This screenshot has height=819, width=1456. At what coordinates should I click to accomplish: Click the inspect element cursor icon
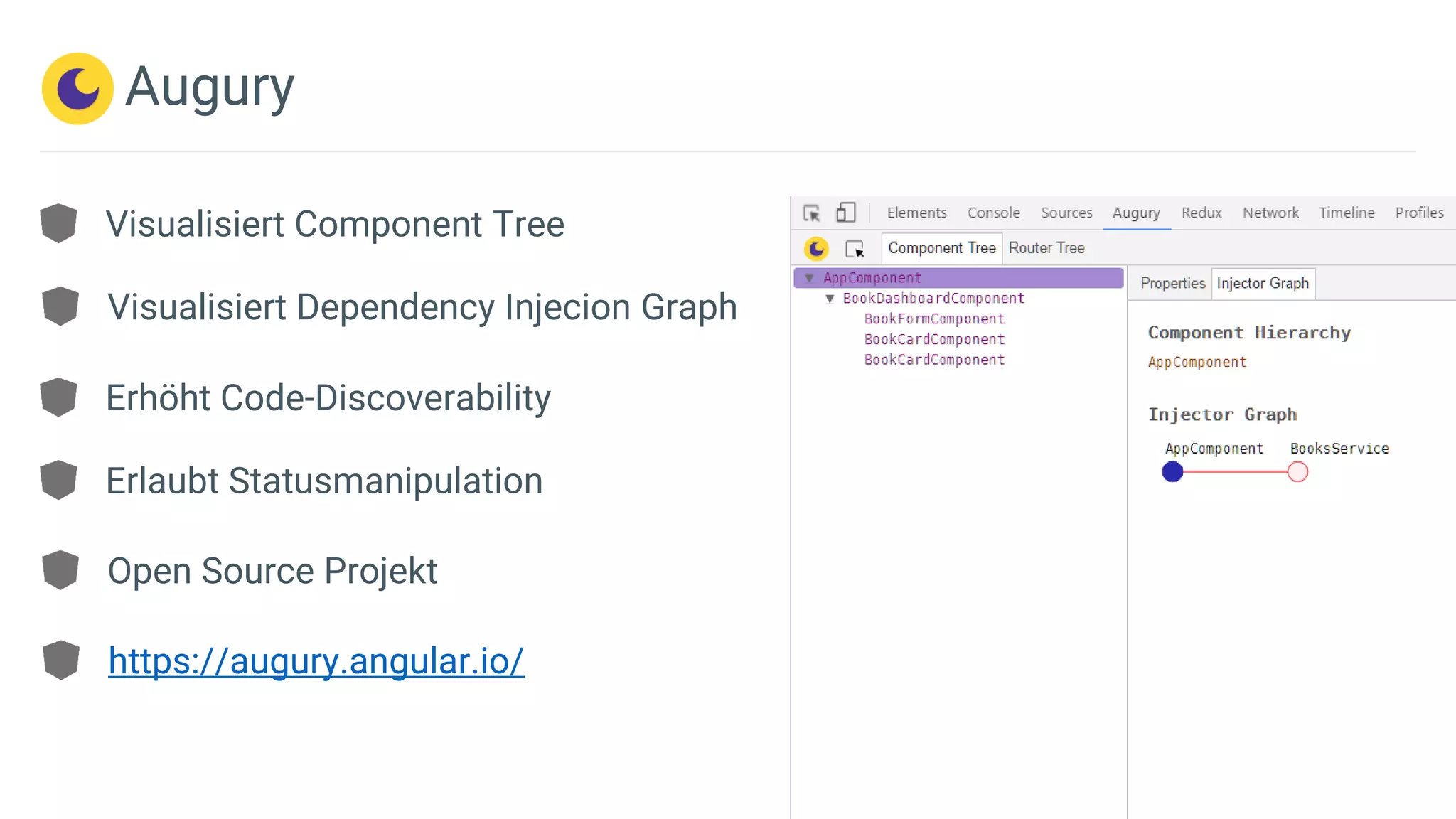[811, 213]
